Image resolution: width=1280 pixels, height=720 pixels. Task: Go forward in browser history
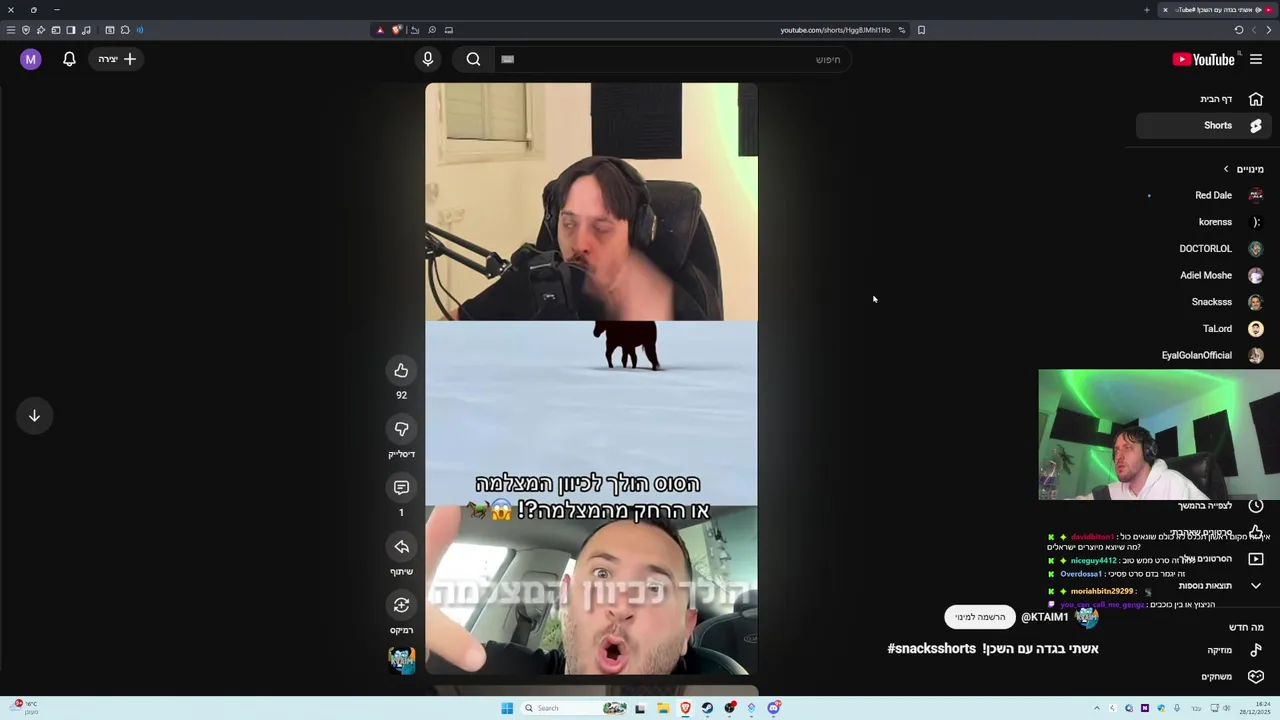(1254, 30)
